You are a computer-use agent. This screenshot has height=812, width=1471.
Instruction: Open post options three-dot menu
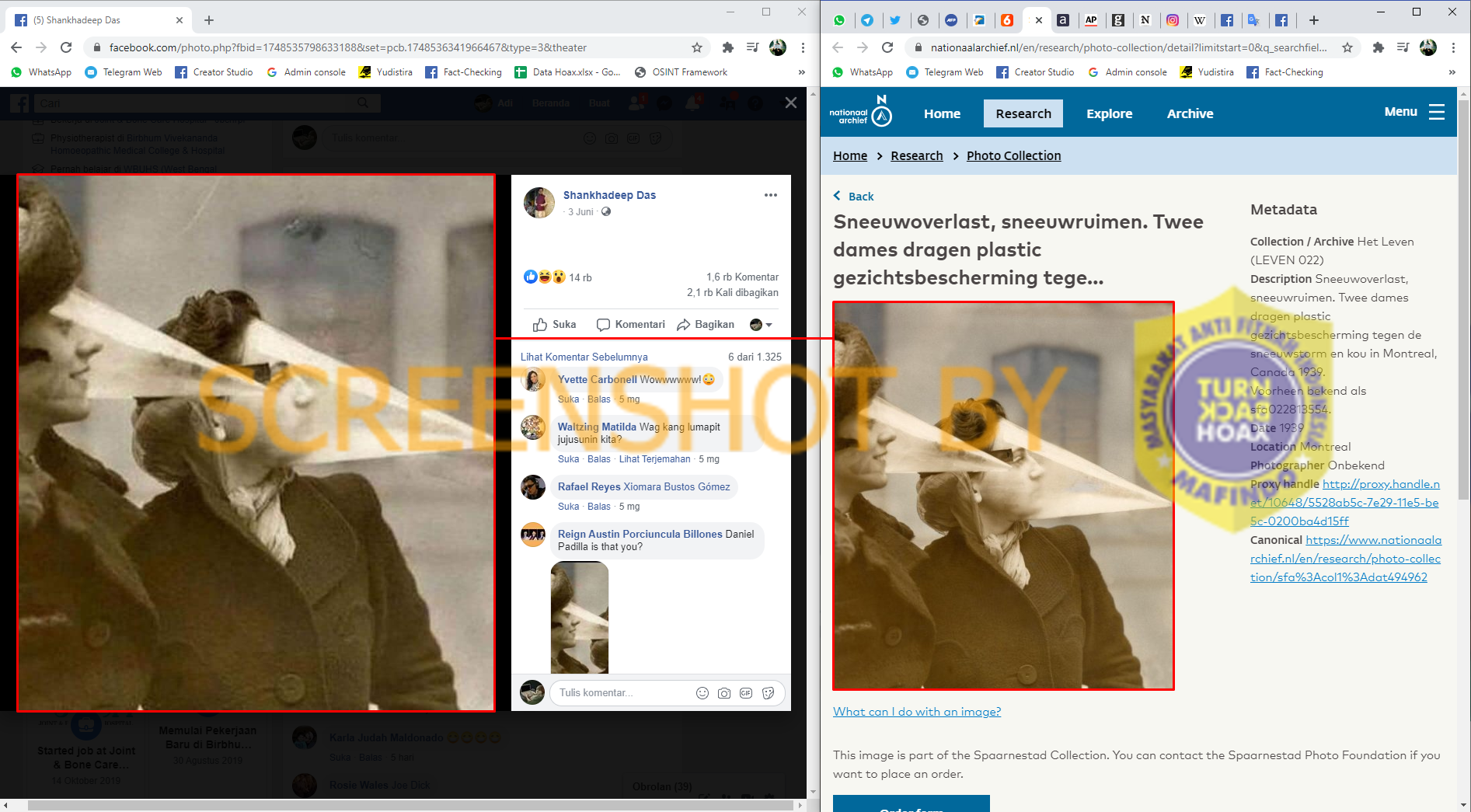(770, 195)
